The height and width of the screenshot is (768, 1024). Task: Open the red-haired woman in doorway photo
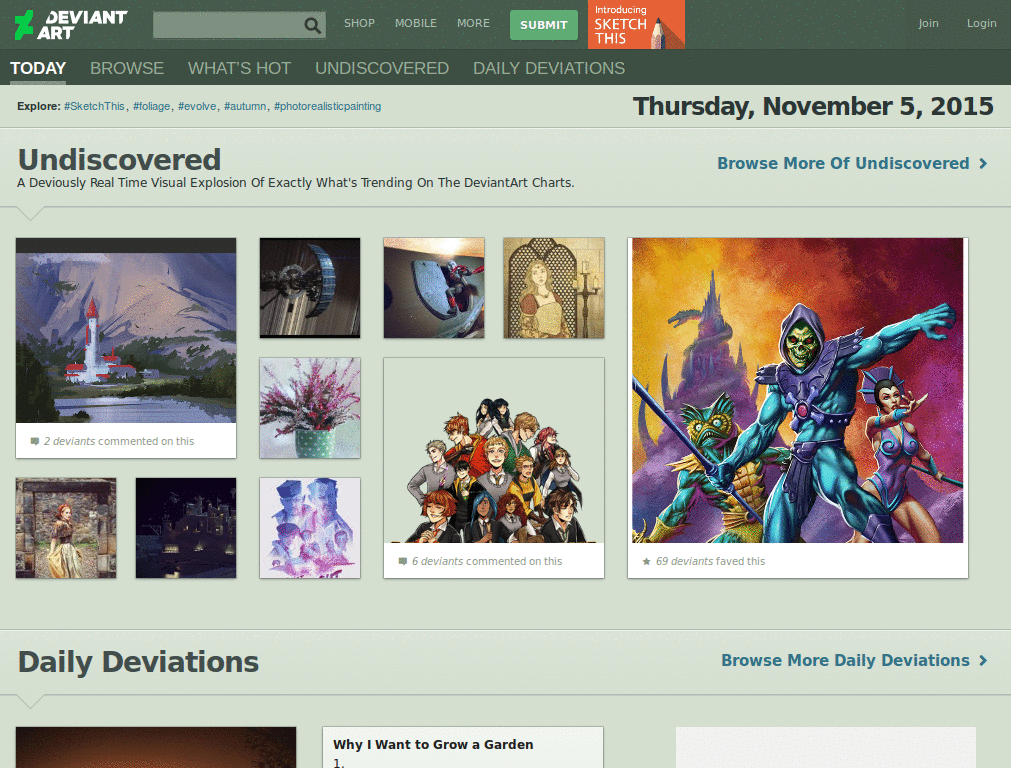pos(66,528)
